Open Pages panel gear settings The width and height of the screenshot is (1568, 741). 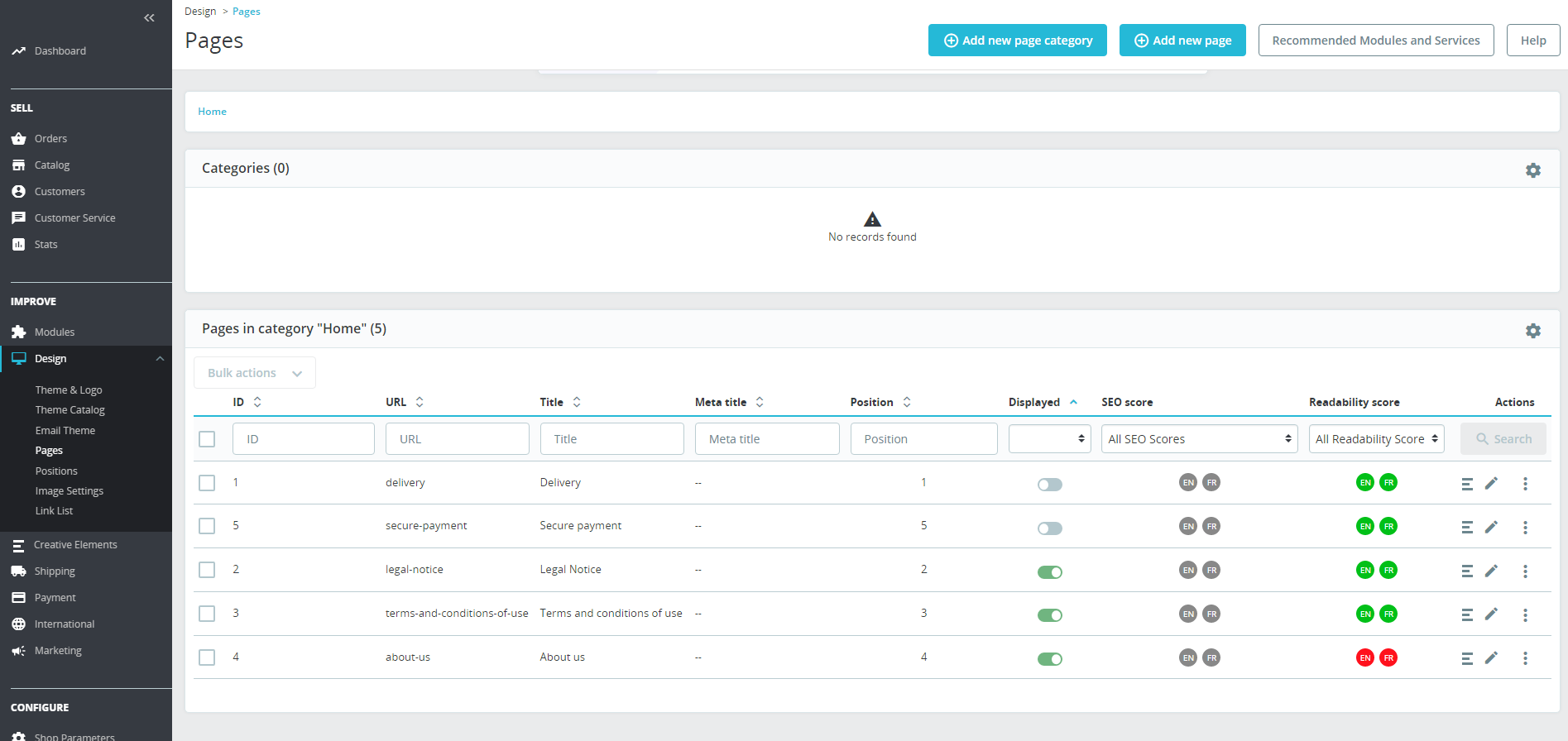click(x=1533, y=330)
